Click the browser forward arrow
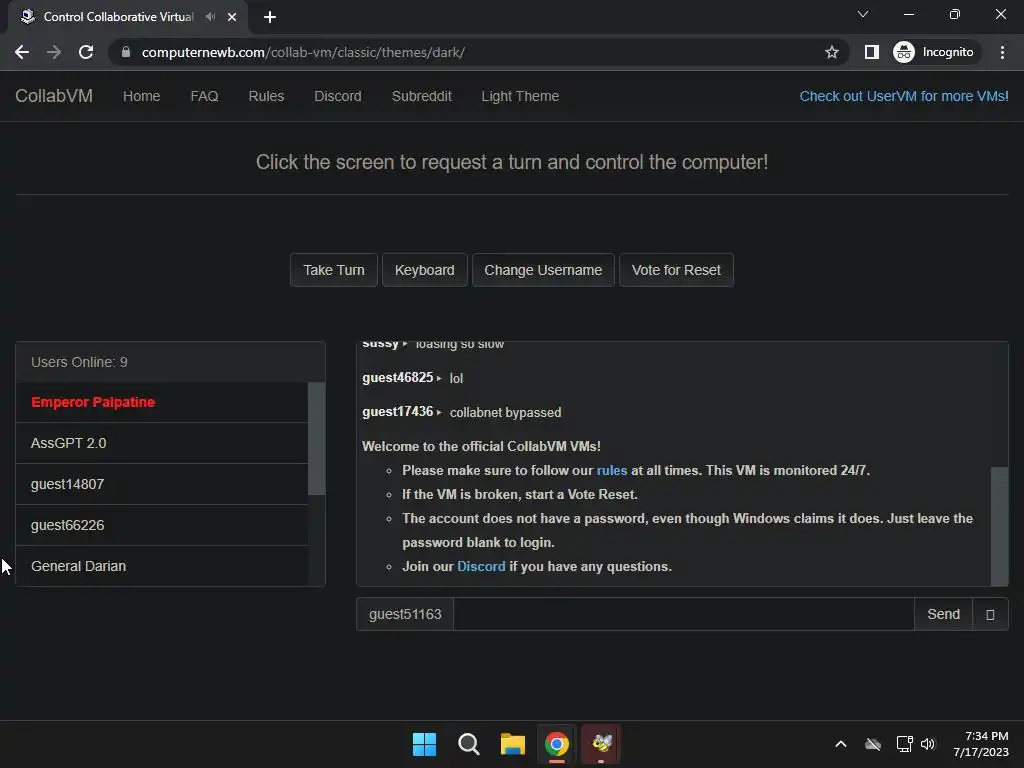The height and width of the screenshot is (768, 1024). [54, 52]
